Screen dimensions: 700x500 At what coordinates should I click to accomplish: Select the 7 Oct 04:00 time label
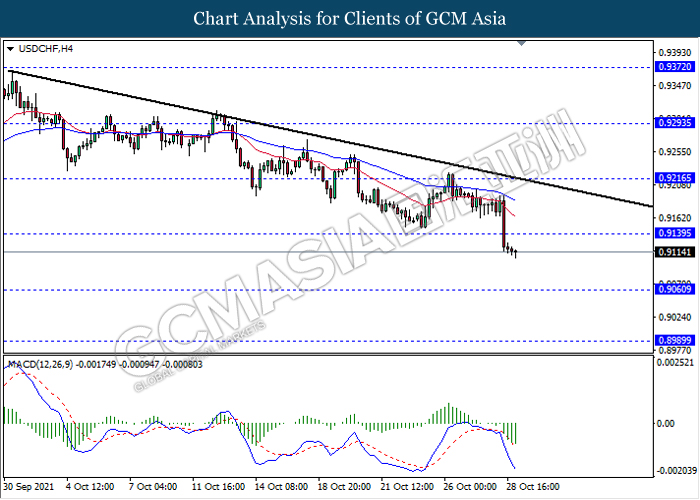[153, 487]
